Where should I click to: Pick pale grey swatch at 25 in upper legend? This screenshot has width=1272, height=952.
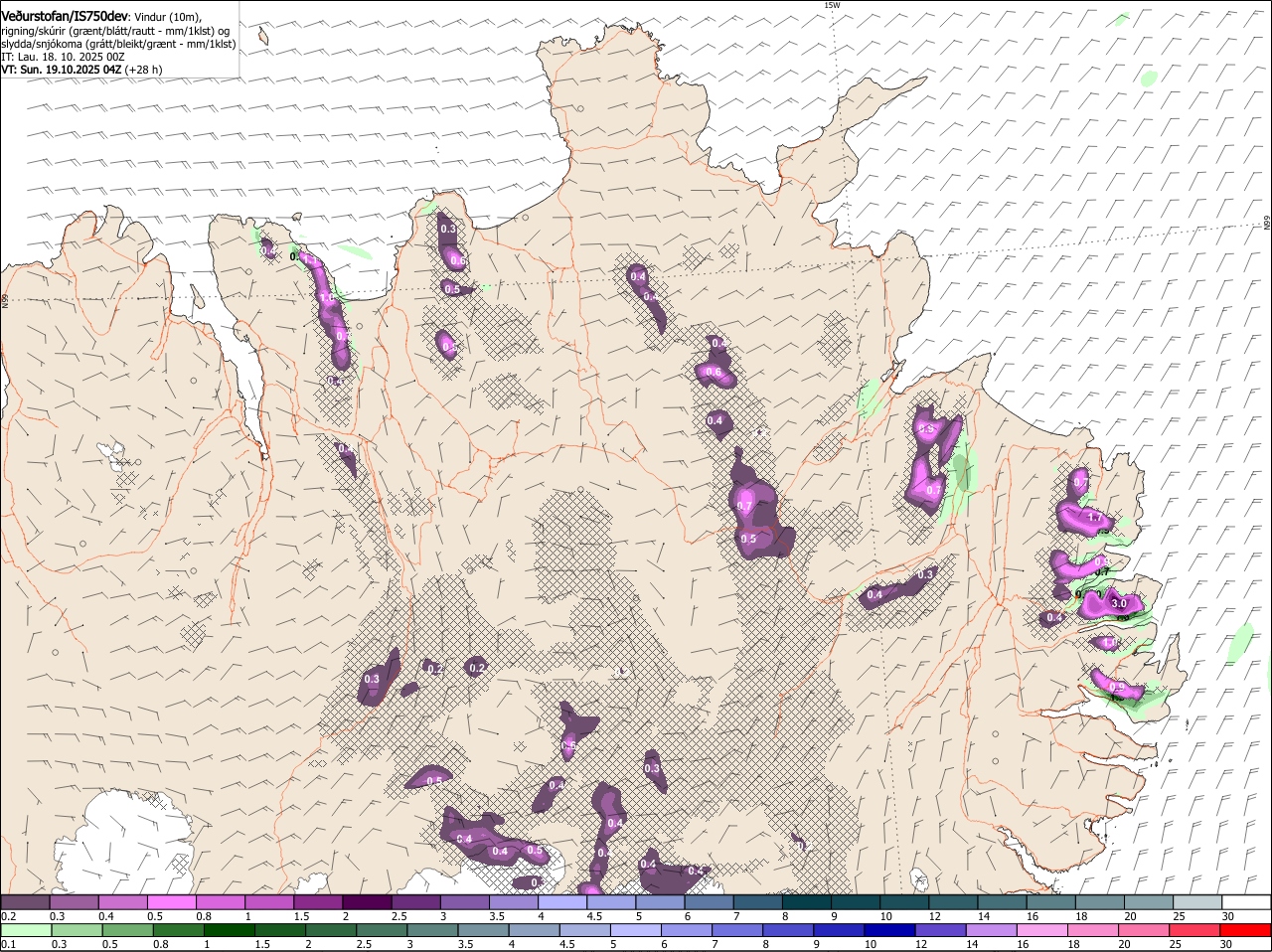pyautogui.click(x=1196, y=902)
